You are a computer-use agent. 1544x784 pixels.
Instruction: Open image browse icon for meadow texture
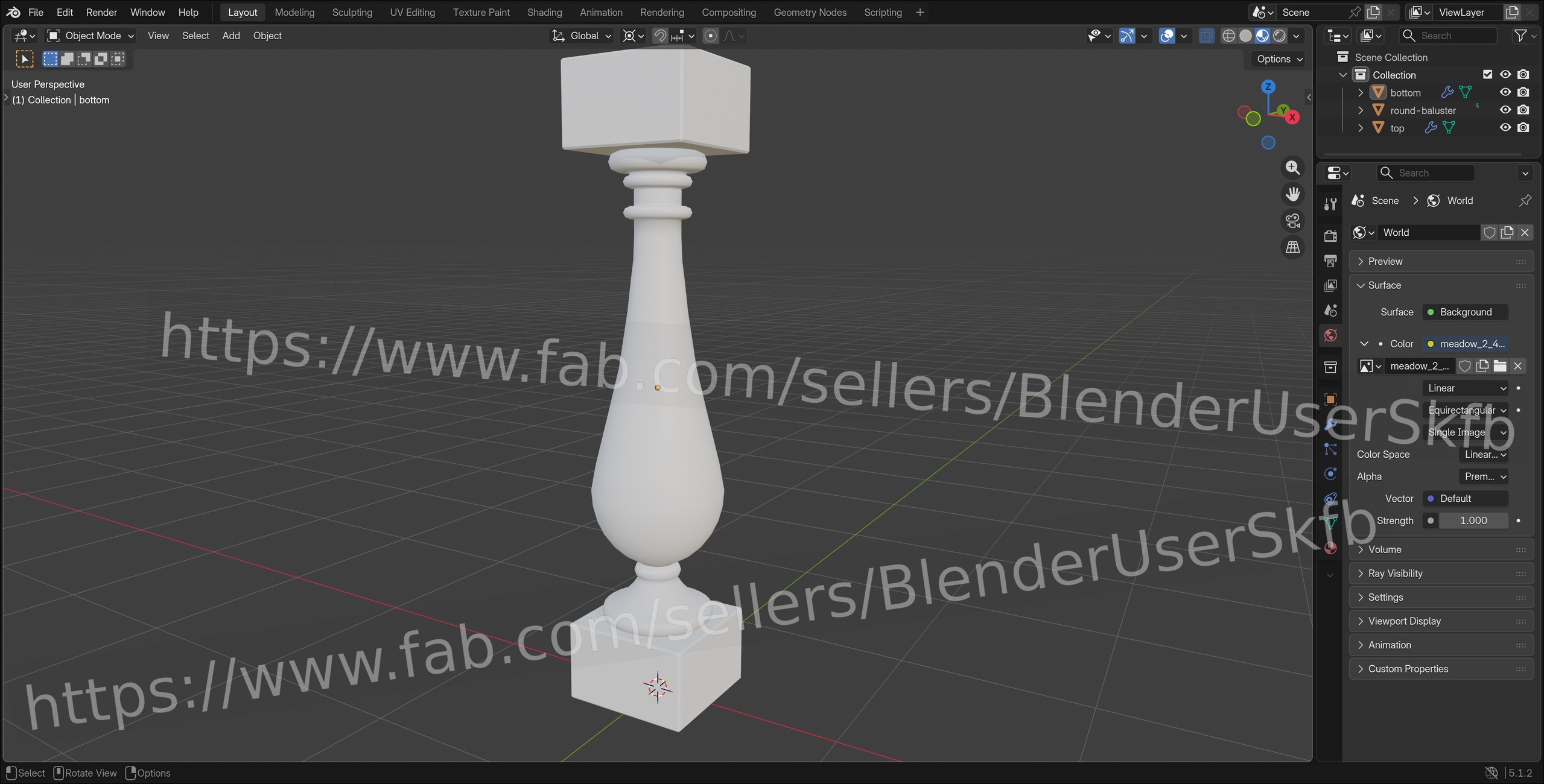tap(1370, 366)
